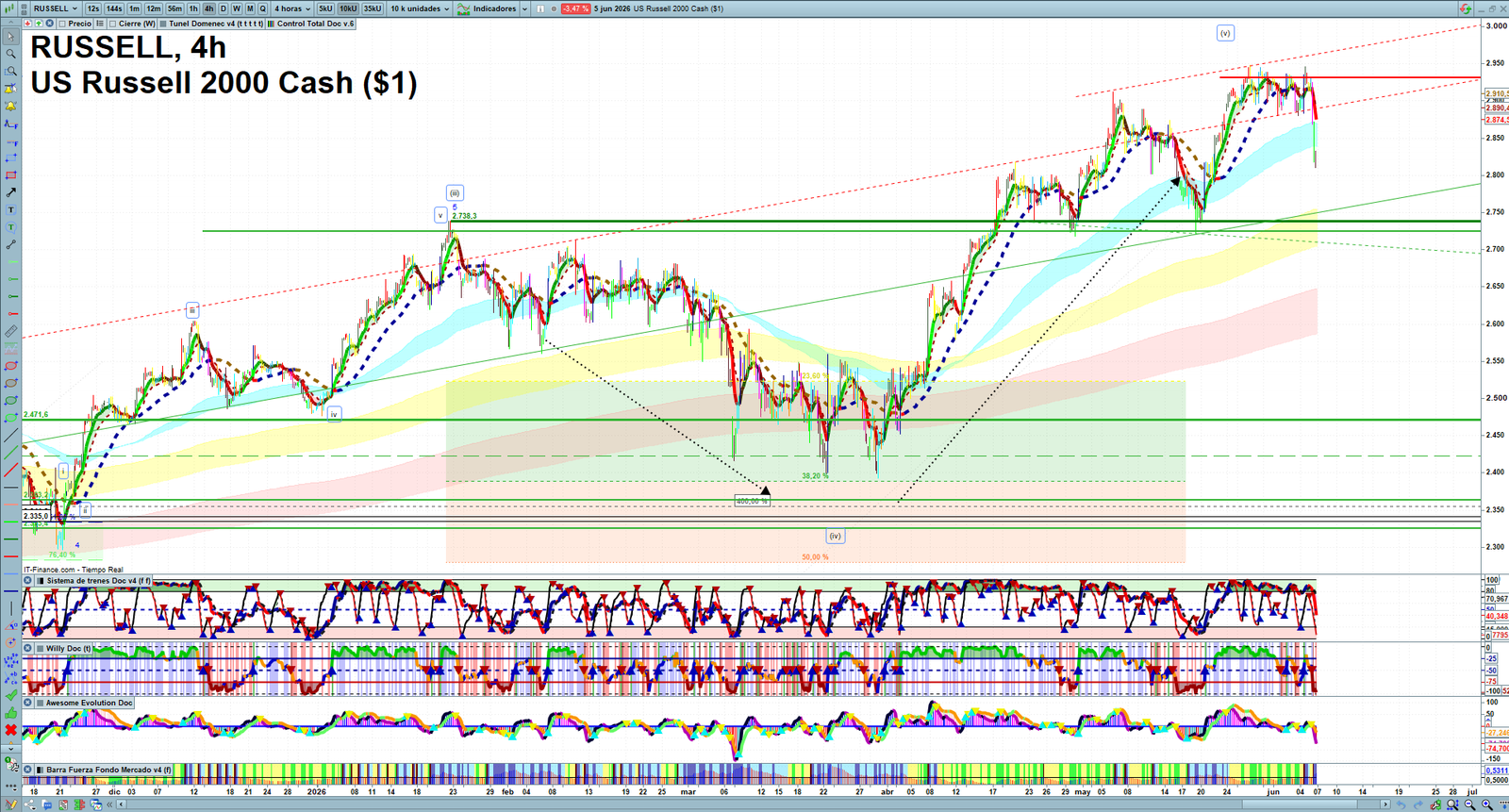Close the Awesome Evolution Doc panel

(x=28, y=703)
